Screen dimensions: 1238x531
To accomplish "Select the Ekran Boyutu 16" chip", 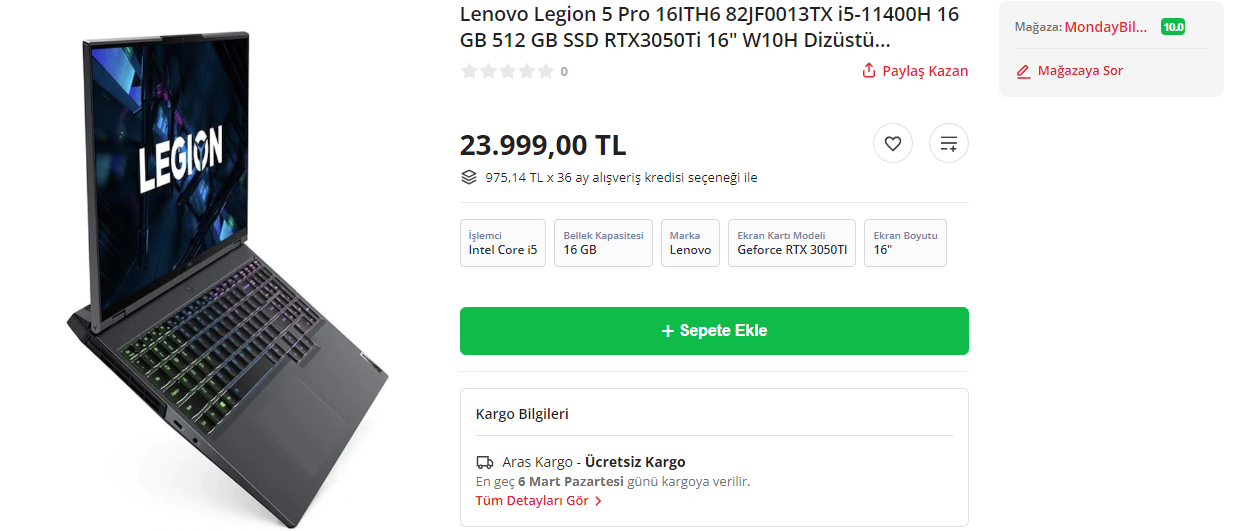I will click(905, 243).
